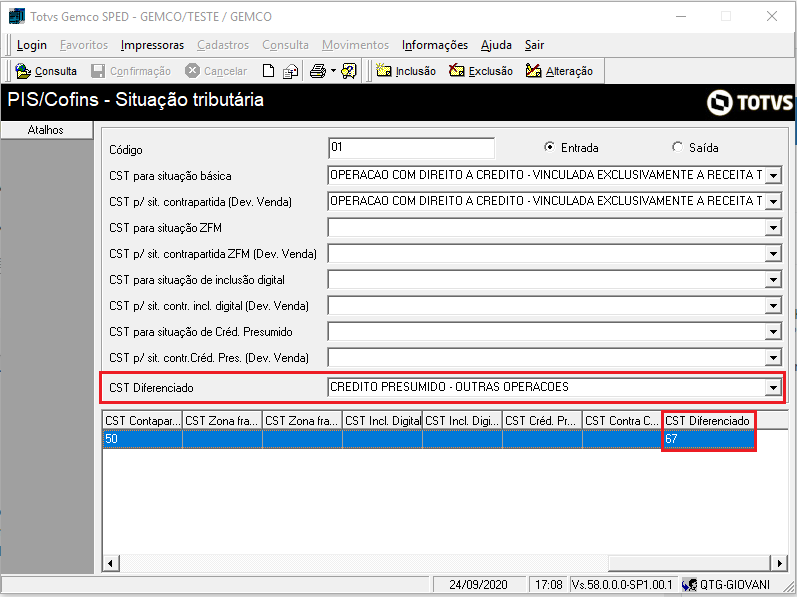The width and height of the screenshot is (797, 597).
Task: Click the horizontal scrollbar left arrow
Action: [x=111, y=563]
